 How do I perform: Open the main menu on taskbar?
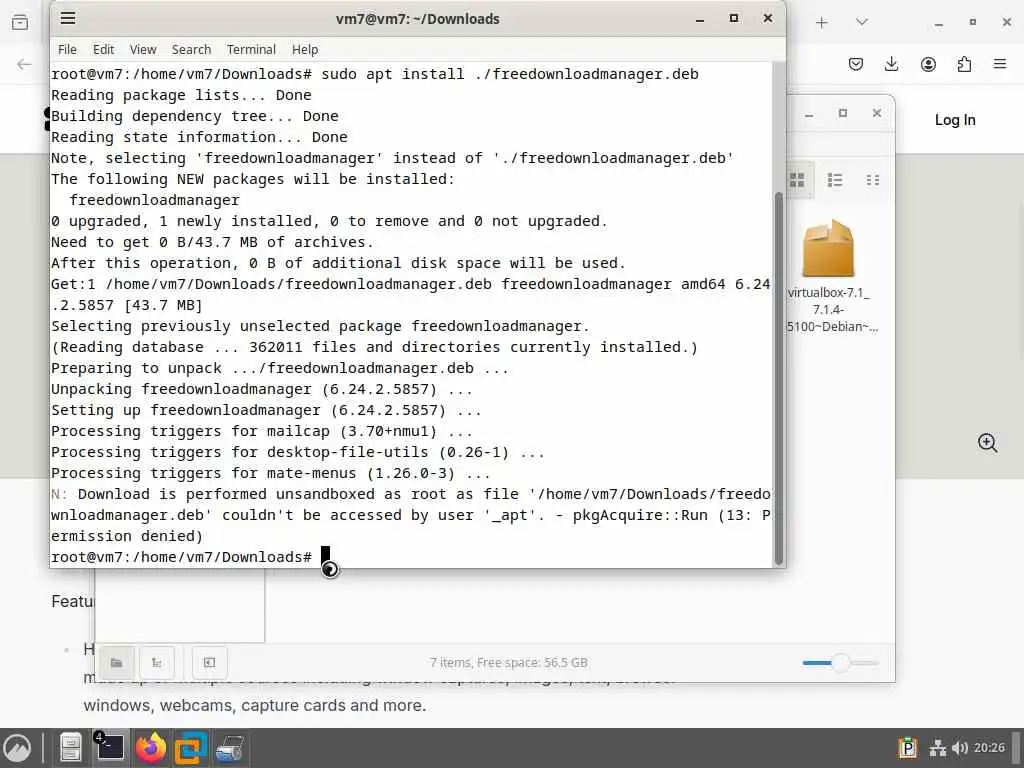click(x=17, y=748)
